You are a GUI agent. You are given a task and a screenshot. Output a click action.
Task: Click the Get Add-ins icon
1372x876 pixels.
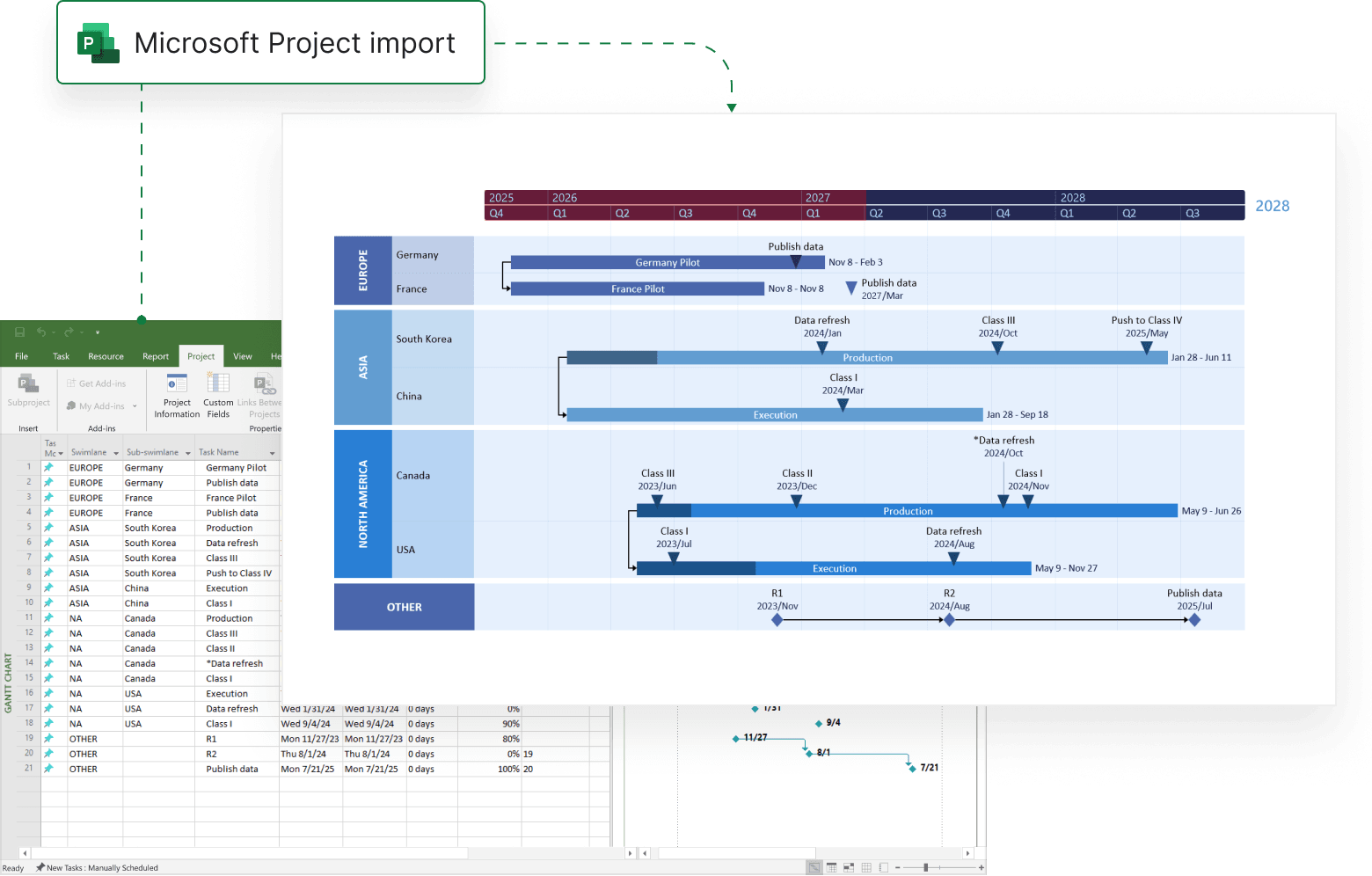71,383
